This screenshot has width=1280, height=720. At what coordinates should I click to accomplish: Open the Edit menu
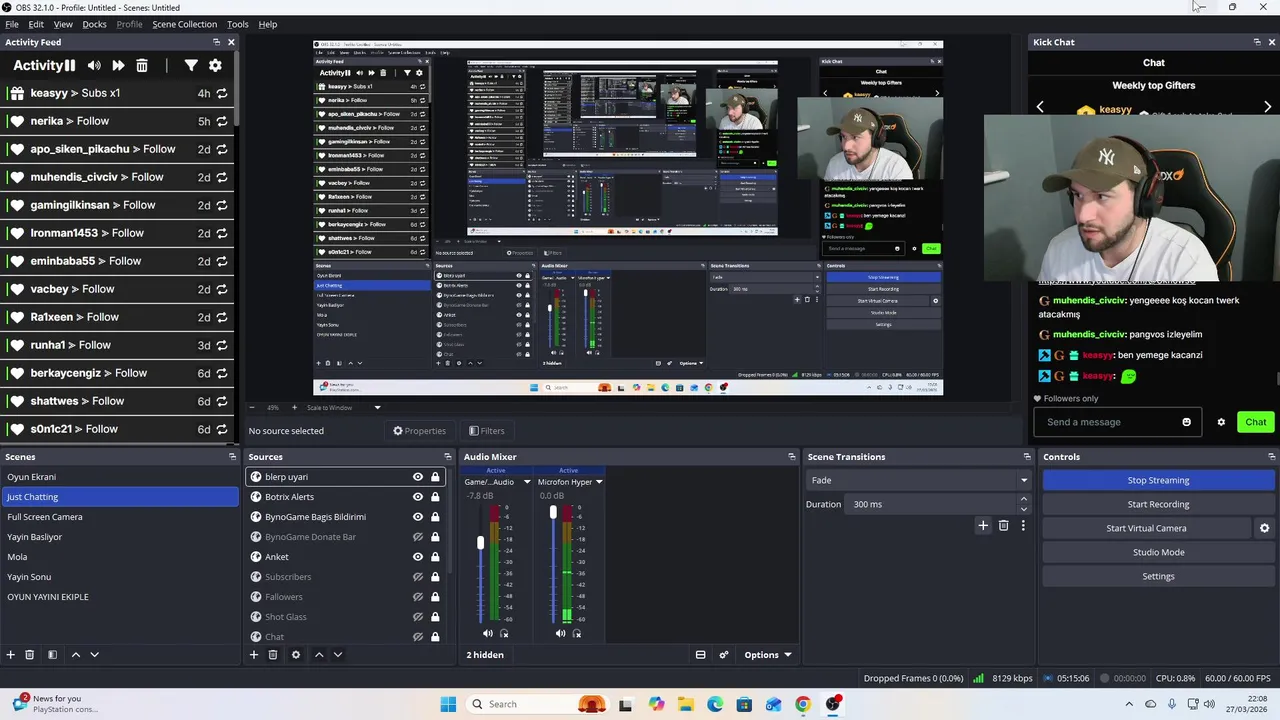click(x=36, y=24)
